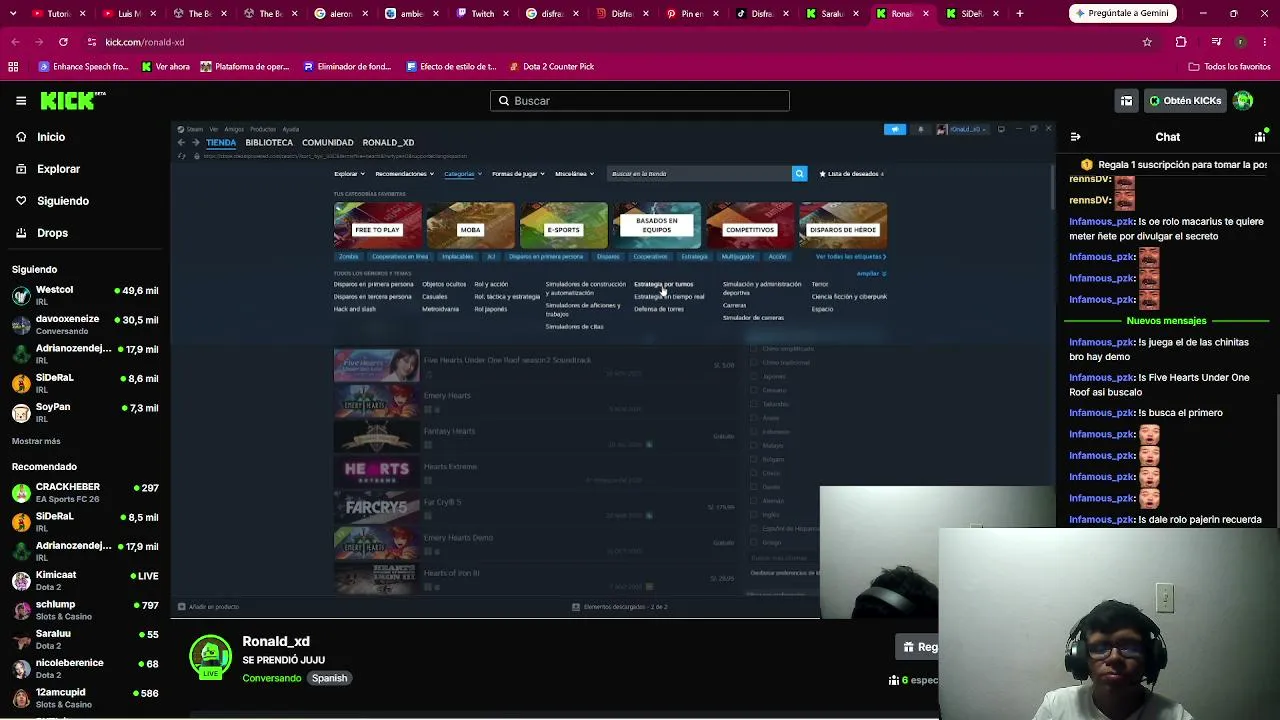The width and height of the screenshot is (1280, 720).
Task: Click the Steam back arrow
Action: point(181,143)
